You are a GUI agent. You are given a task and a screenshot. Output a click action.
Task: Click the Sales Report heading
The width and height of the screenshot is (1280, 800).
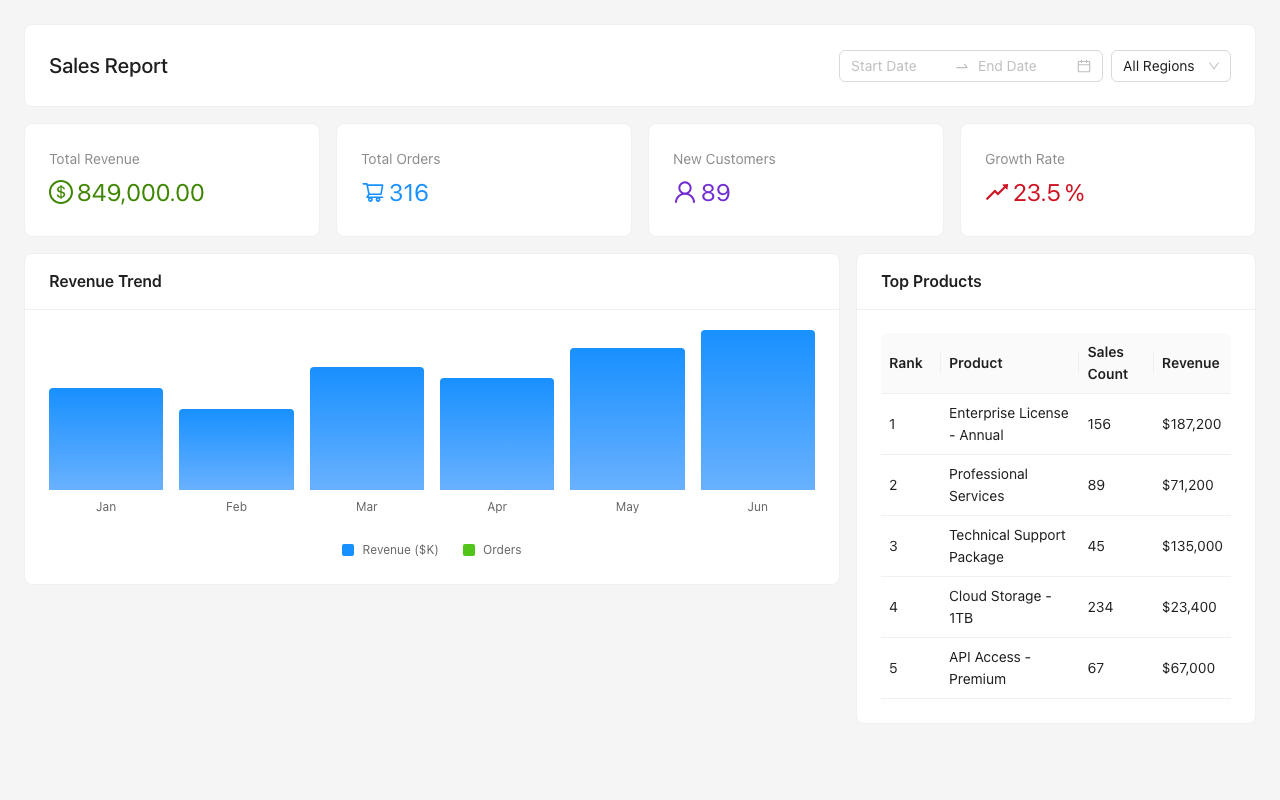(x=108, y=65)
